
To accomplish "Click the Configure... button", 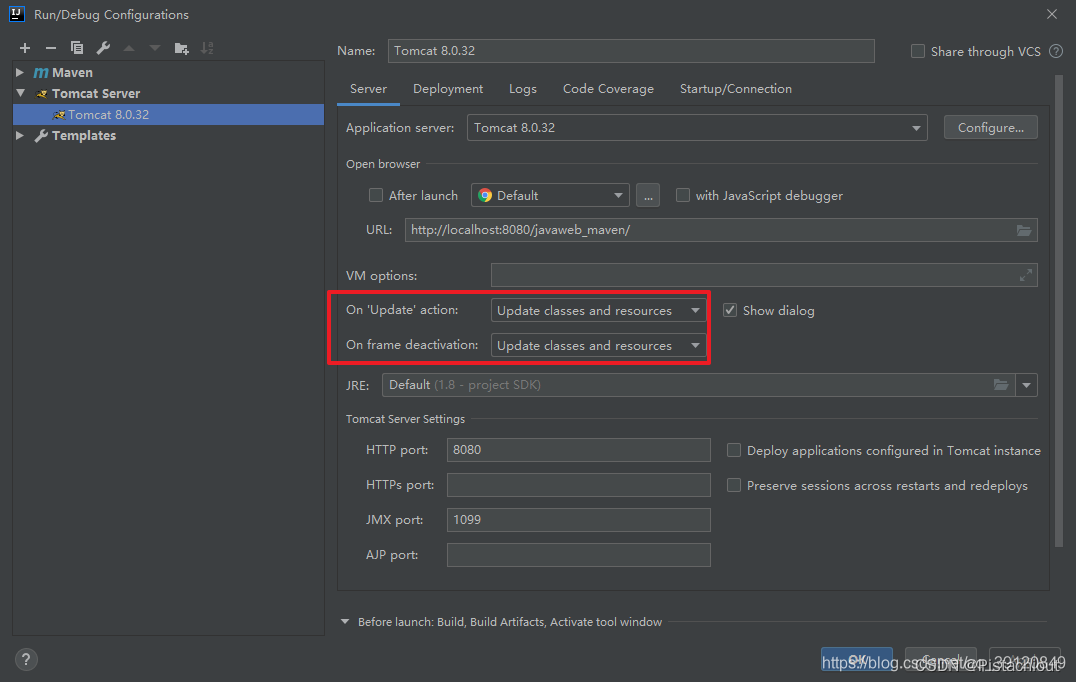I will point(990,128).
